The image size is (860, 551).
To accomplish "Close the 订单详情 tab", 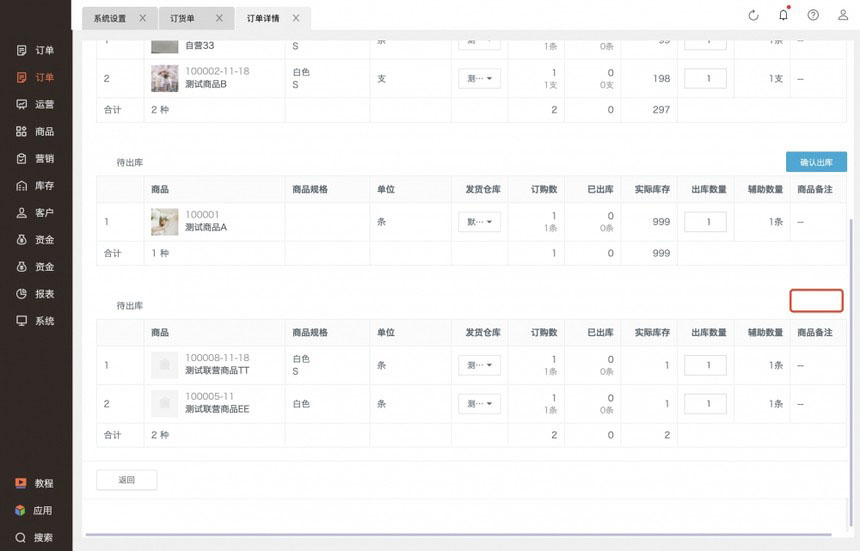I will coord(297,18).
